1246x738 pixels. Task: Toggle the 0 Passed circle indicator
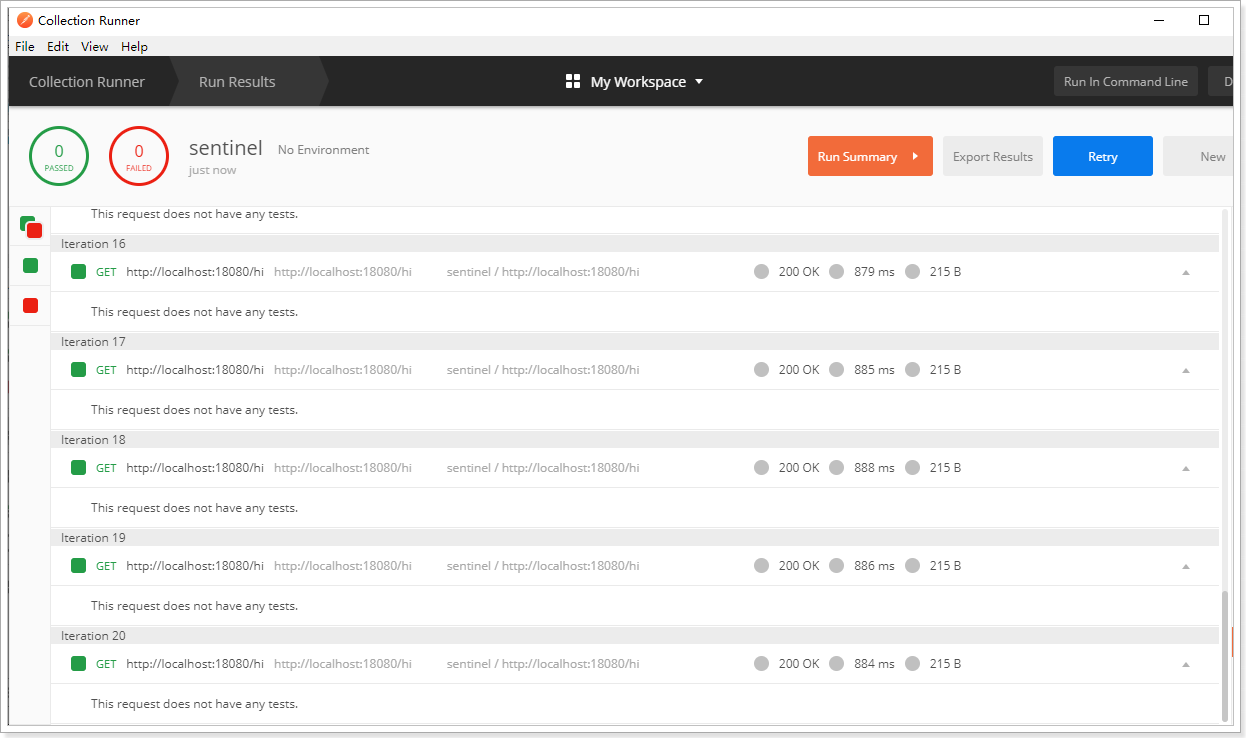[x=59, y=156]
